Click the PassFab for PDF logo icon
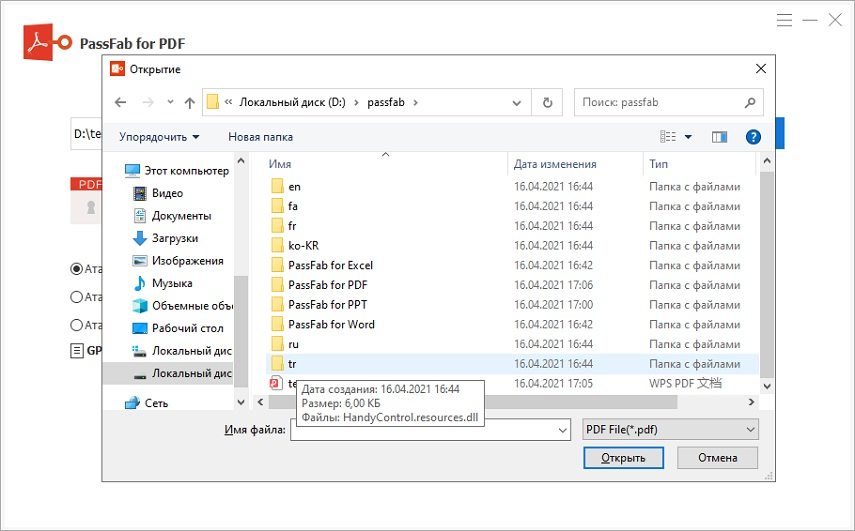 pyautogui.click(x=47, y=41)
